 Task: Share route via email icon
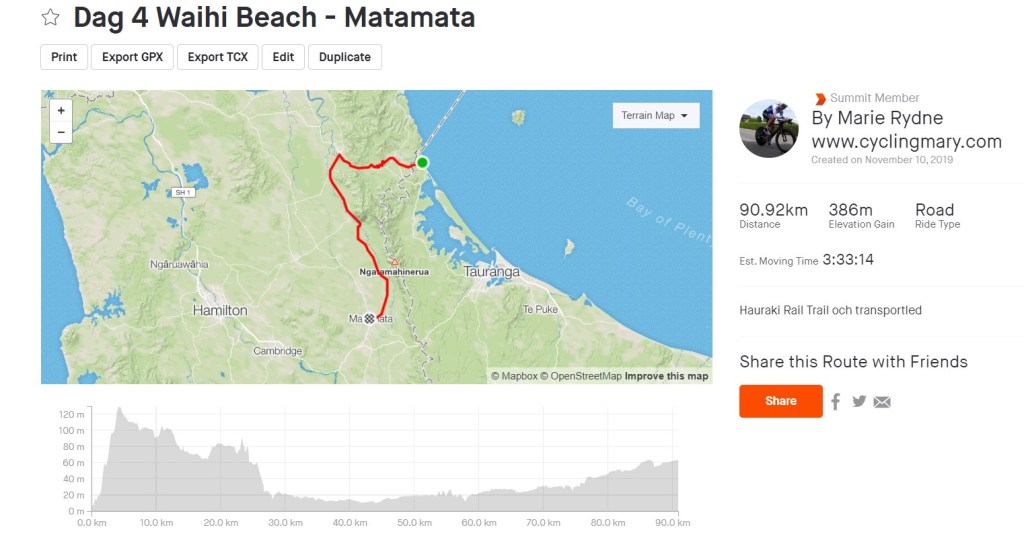[882, 402]
